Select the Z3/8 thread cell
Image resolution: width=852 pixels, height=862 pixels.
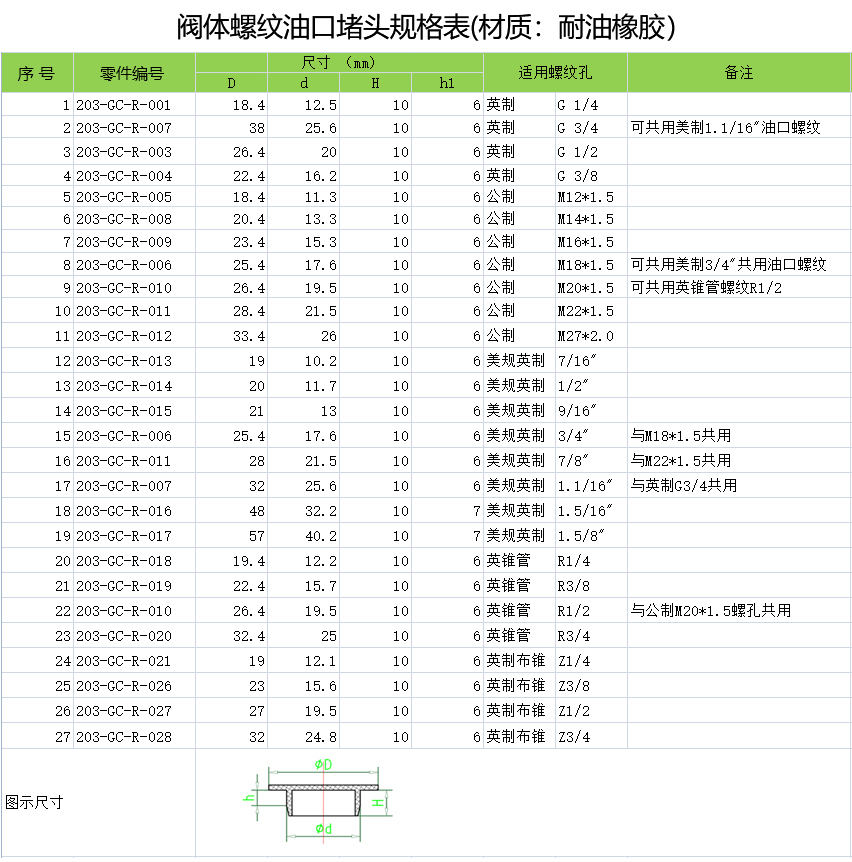(590, 686)
